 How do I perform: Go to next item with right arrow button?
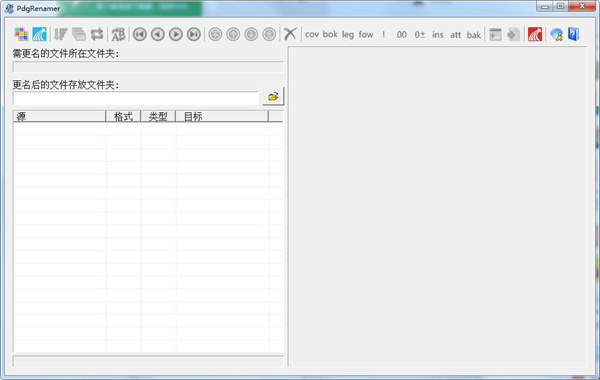[x=176, y=34]
